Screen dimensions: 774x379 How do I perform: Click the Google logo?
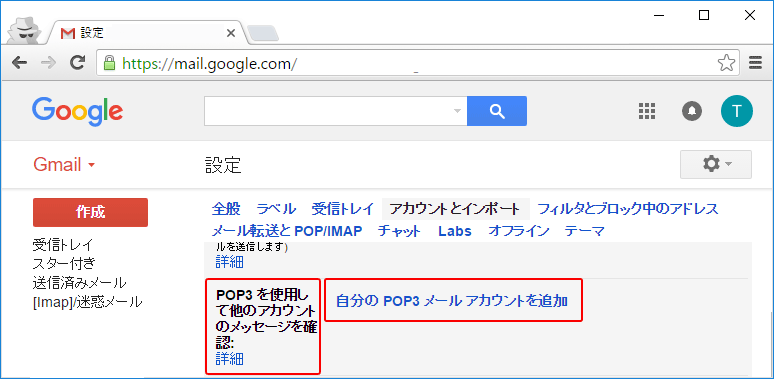(x=77, y=113)
